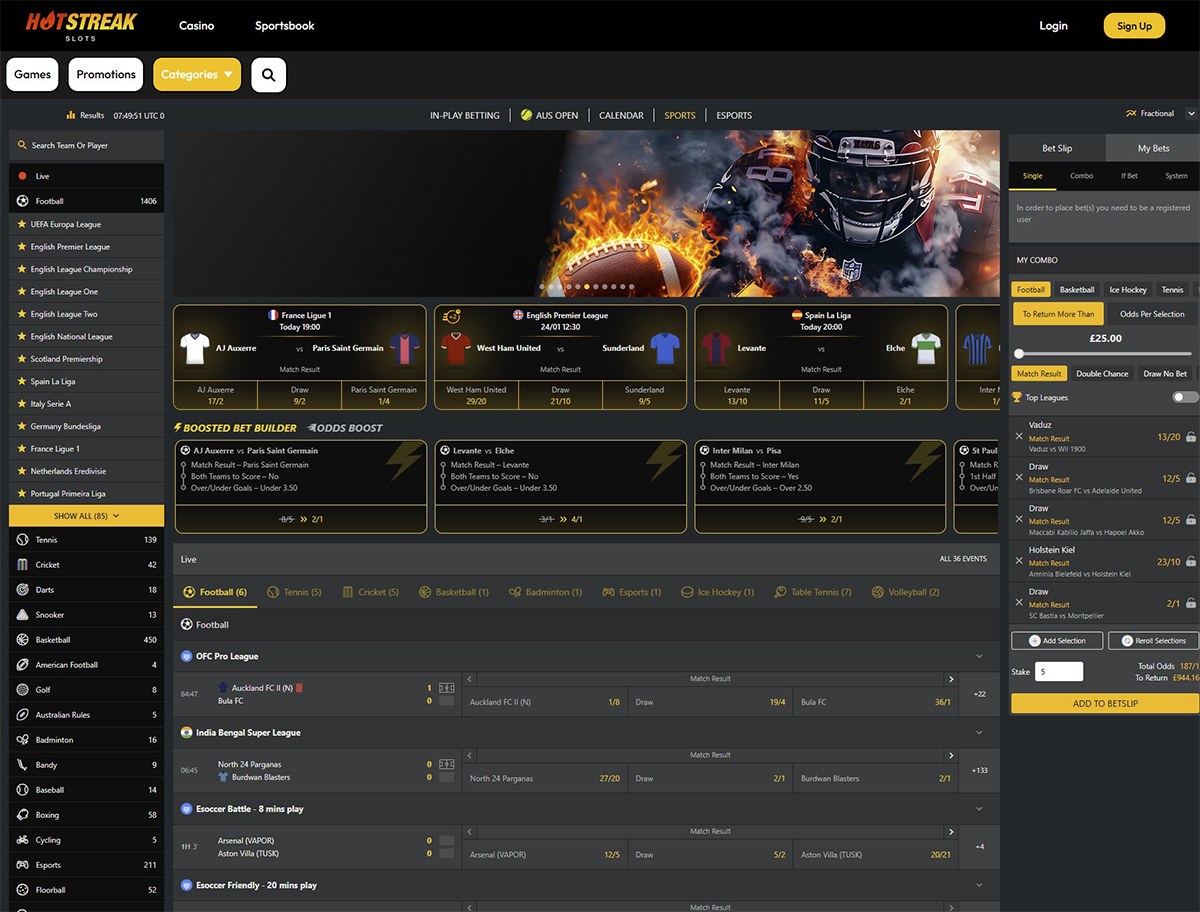Click the Tennis sport icon in sidebar

22,540
